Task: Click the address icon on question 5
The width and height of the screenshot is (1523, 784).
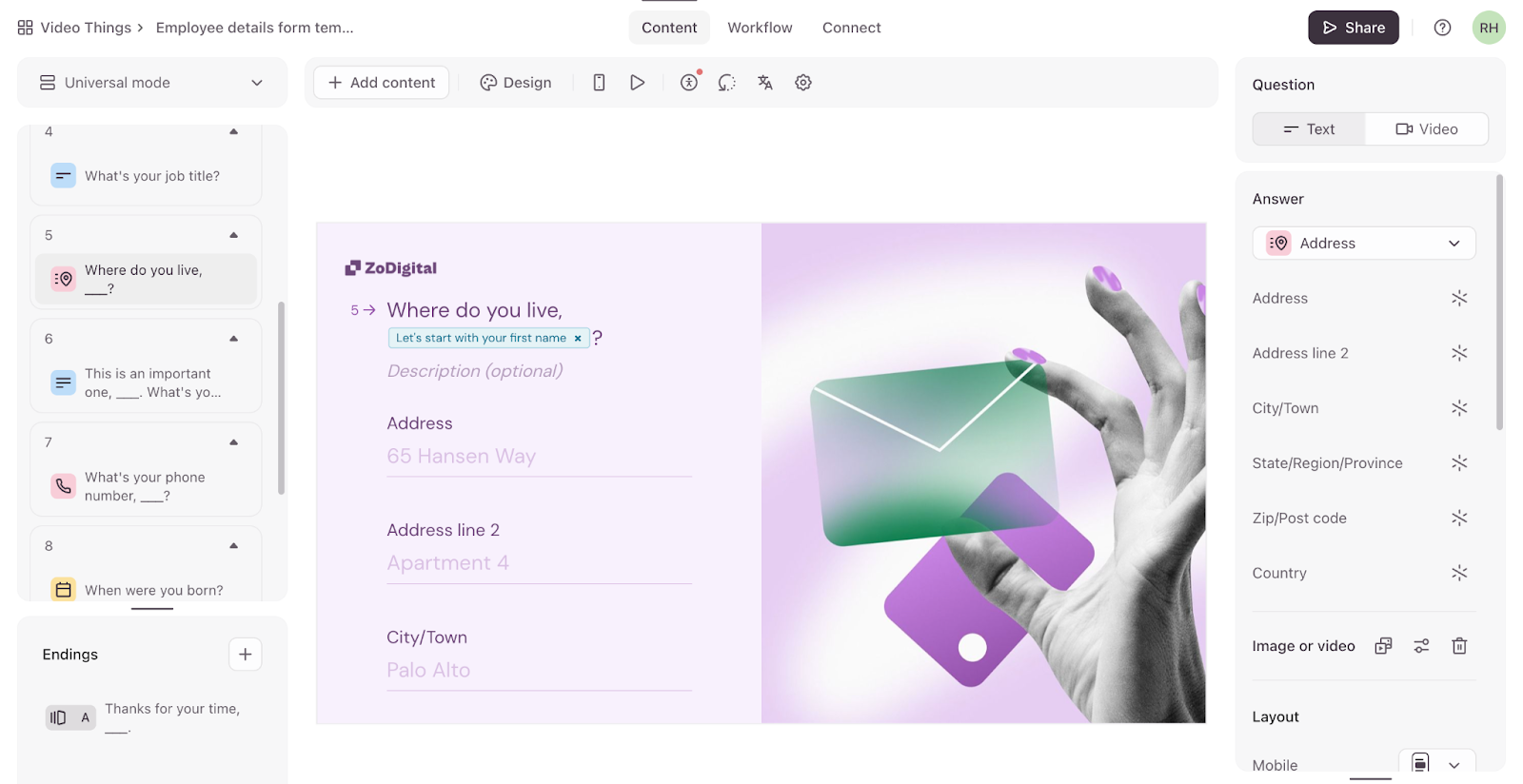Action: 64,279
